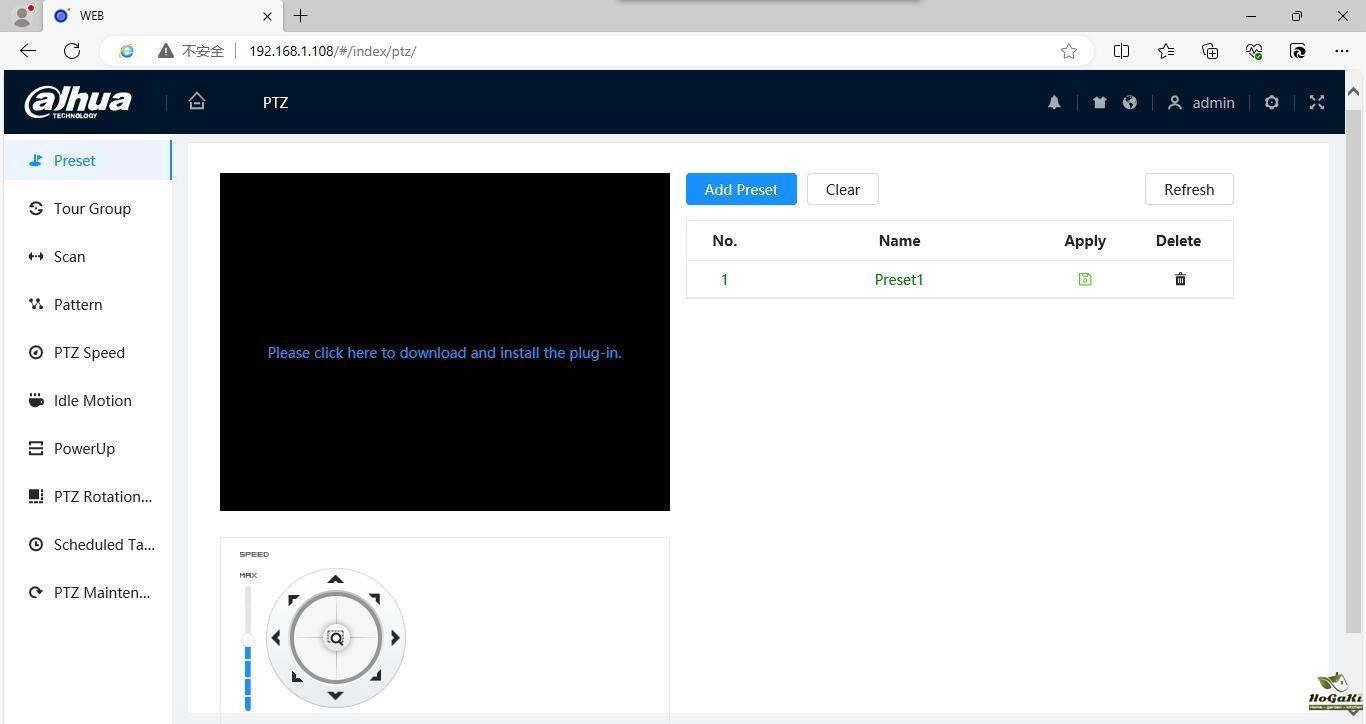
Task: Go to Idle Motion settings
Action: [x=92, y=400]
